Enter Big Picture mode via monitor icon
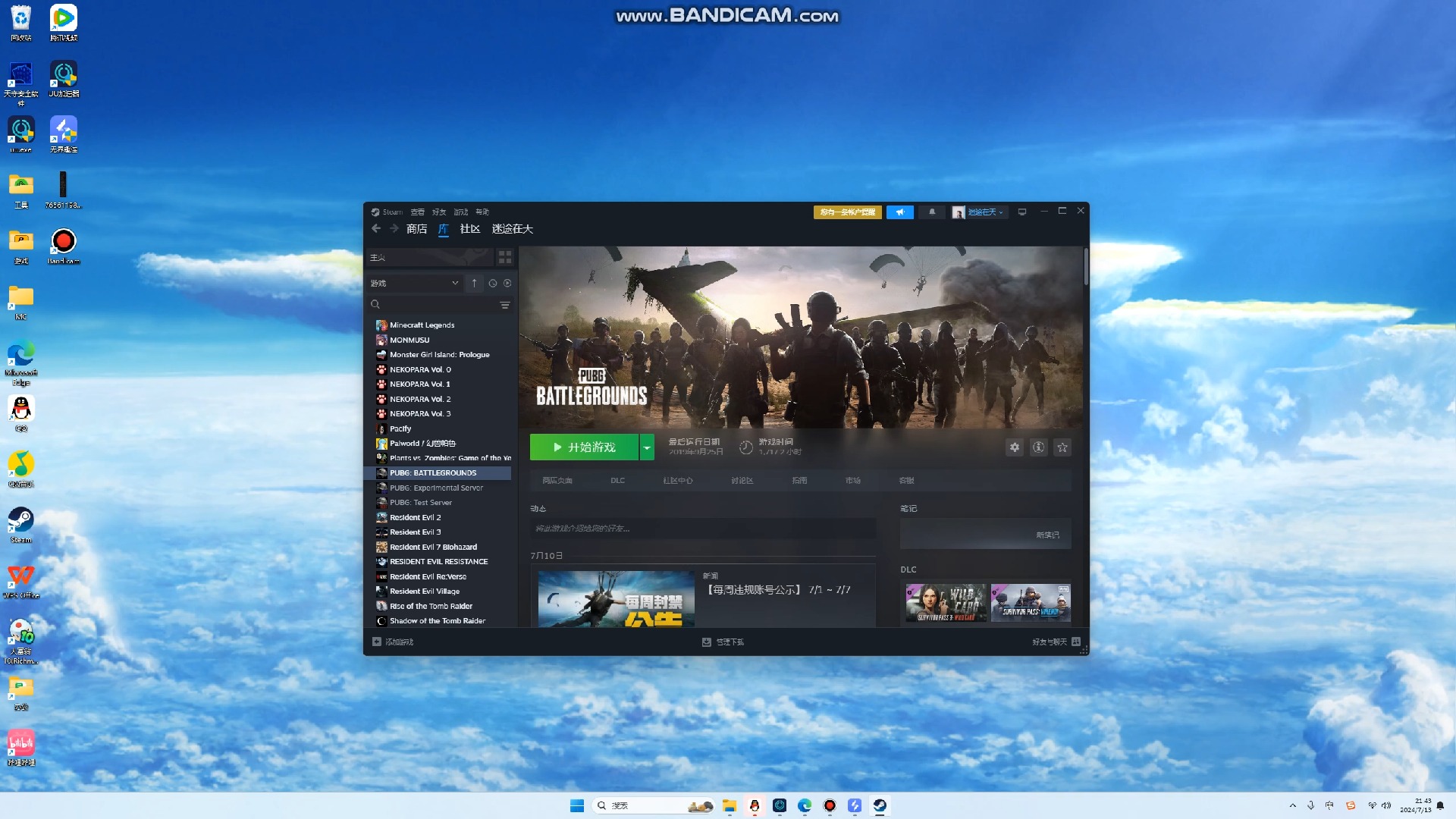 [1022, 212]
